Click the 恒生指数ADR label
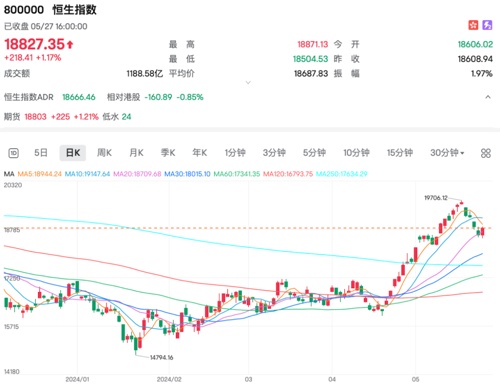500x388 pixels. (x=29, y=97)
